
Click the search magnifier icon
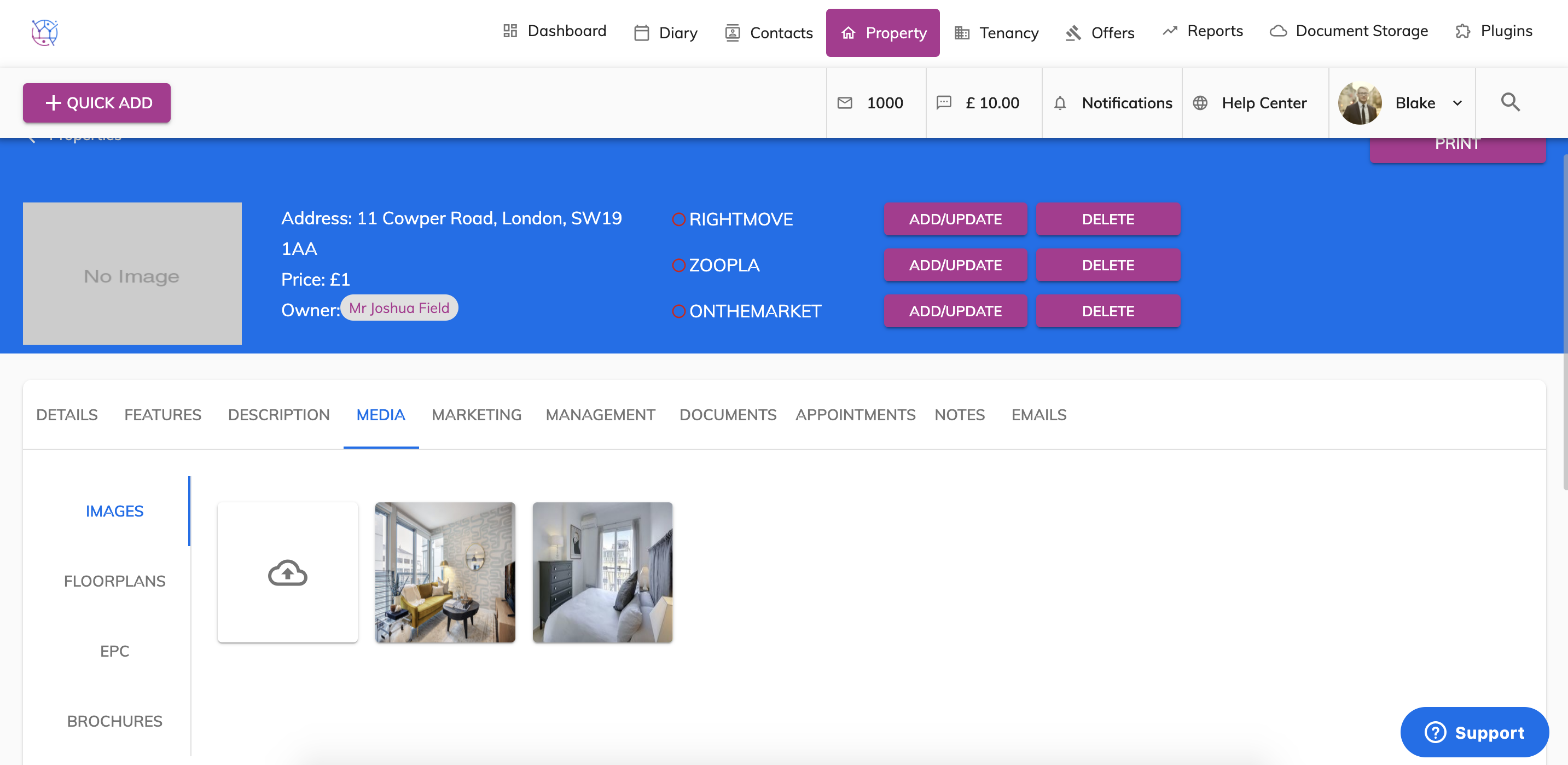pos(1509,102)
